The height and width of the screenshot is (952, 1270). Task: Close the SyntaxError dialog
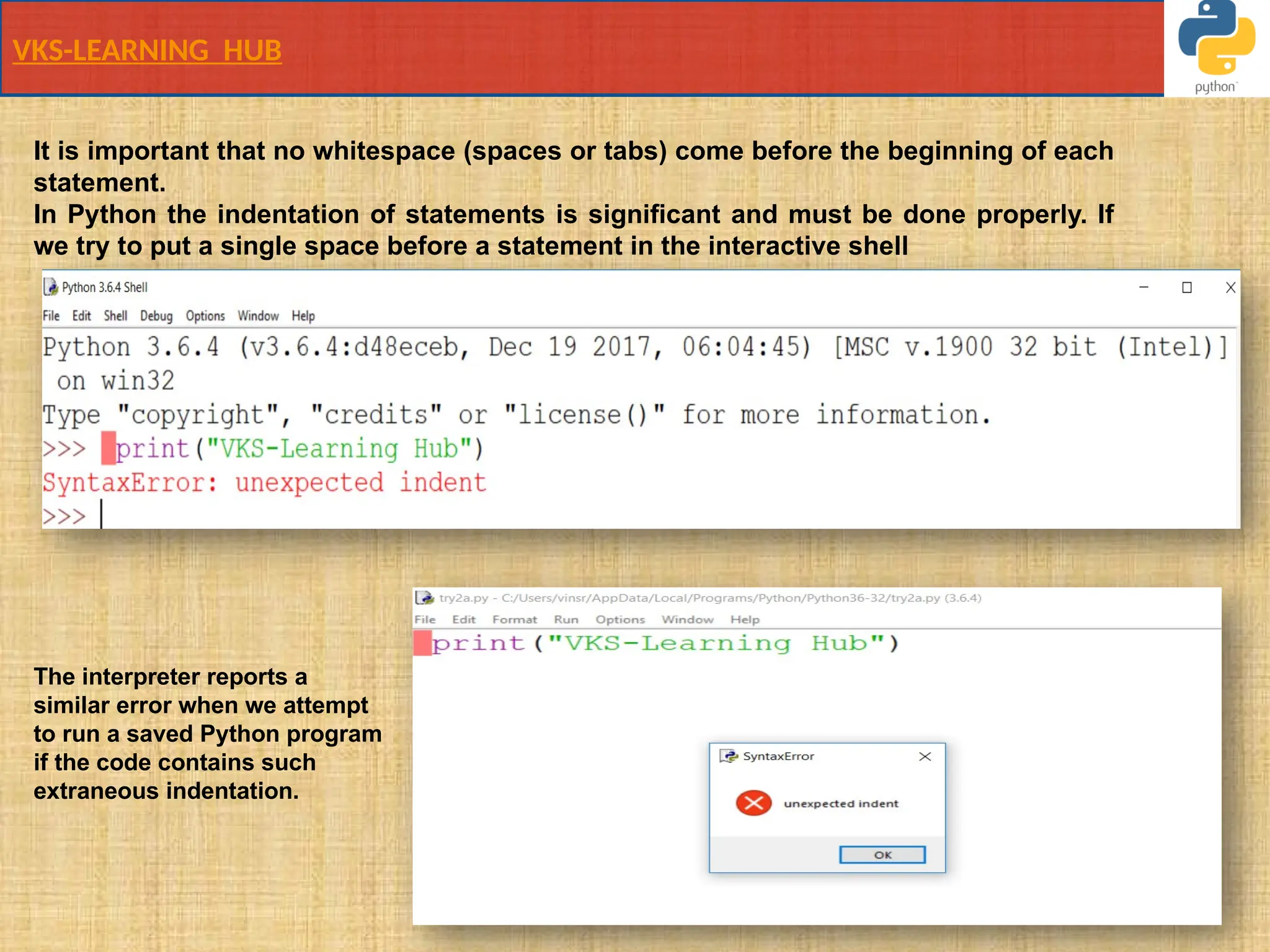(x=925, y=757)
